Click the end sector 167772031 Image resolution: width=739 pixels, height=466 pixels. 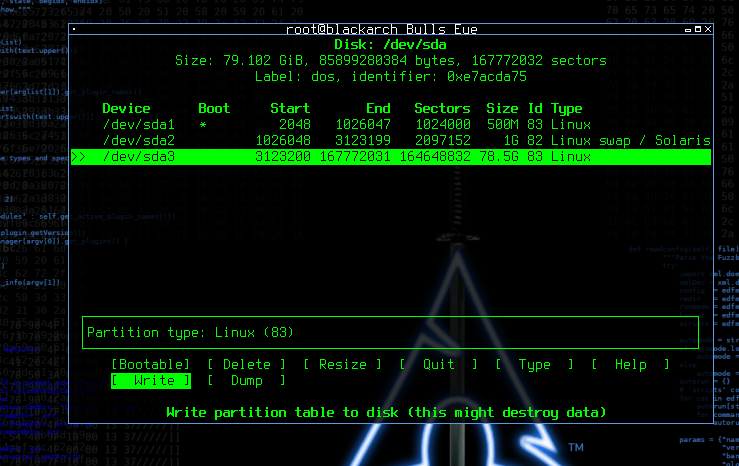point(355,156)
